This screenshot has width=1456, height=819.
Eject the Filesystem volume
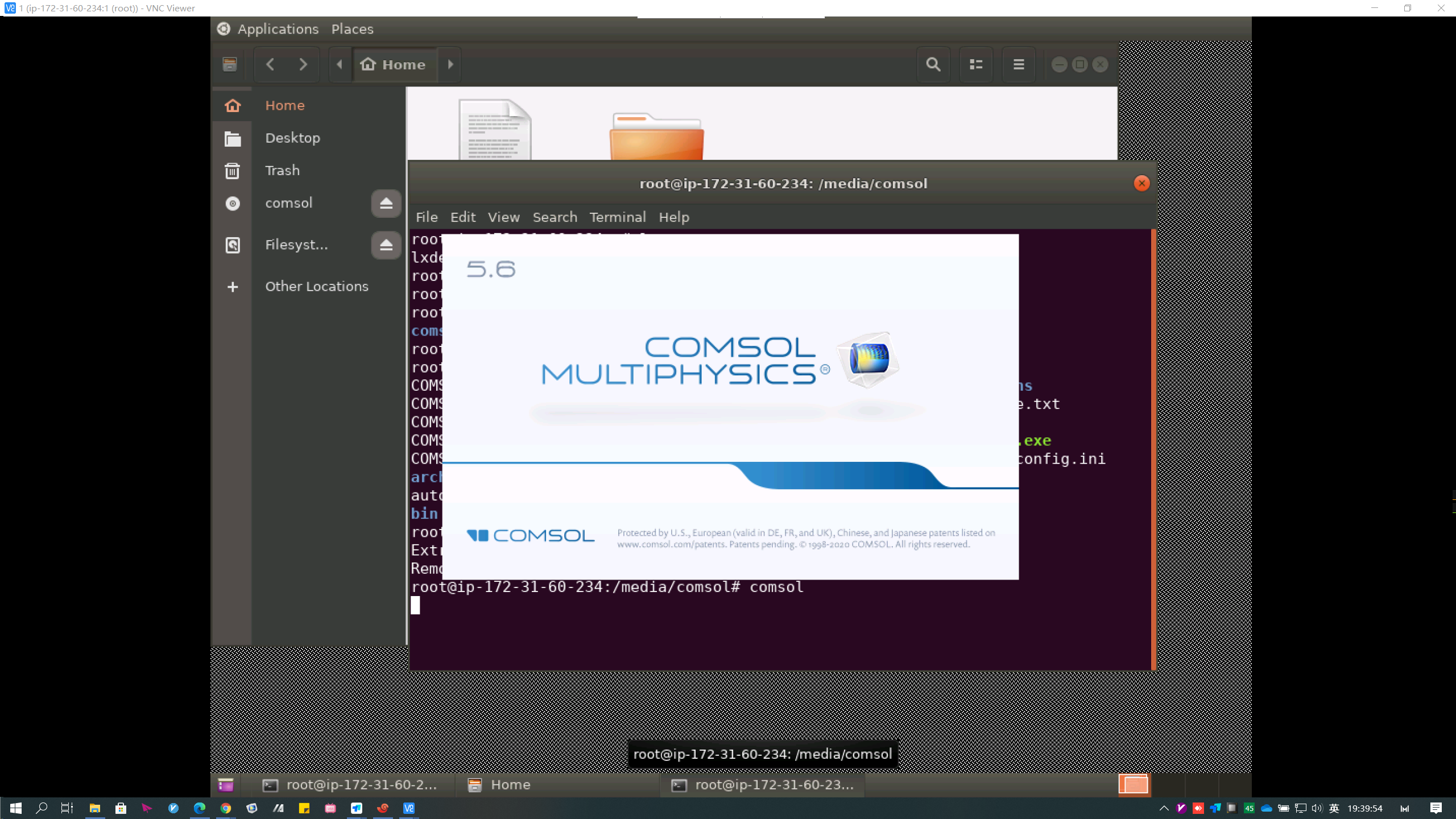(386, 245)
